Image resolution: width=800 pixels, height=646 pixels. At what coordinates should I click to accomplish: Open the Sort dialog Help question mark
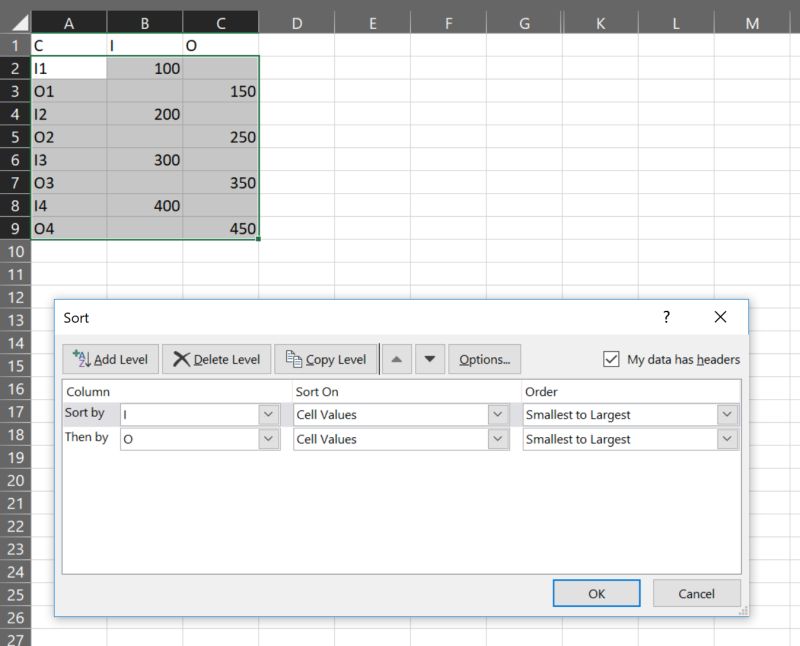tap(666, 317)
